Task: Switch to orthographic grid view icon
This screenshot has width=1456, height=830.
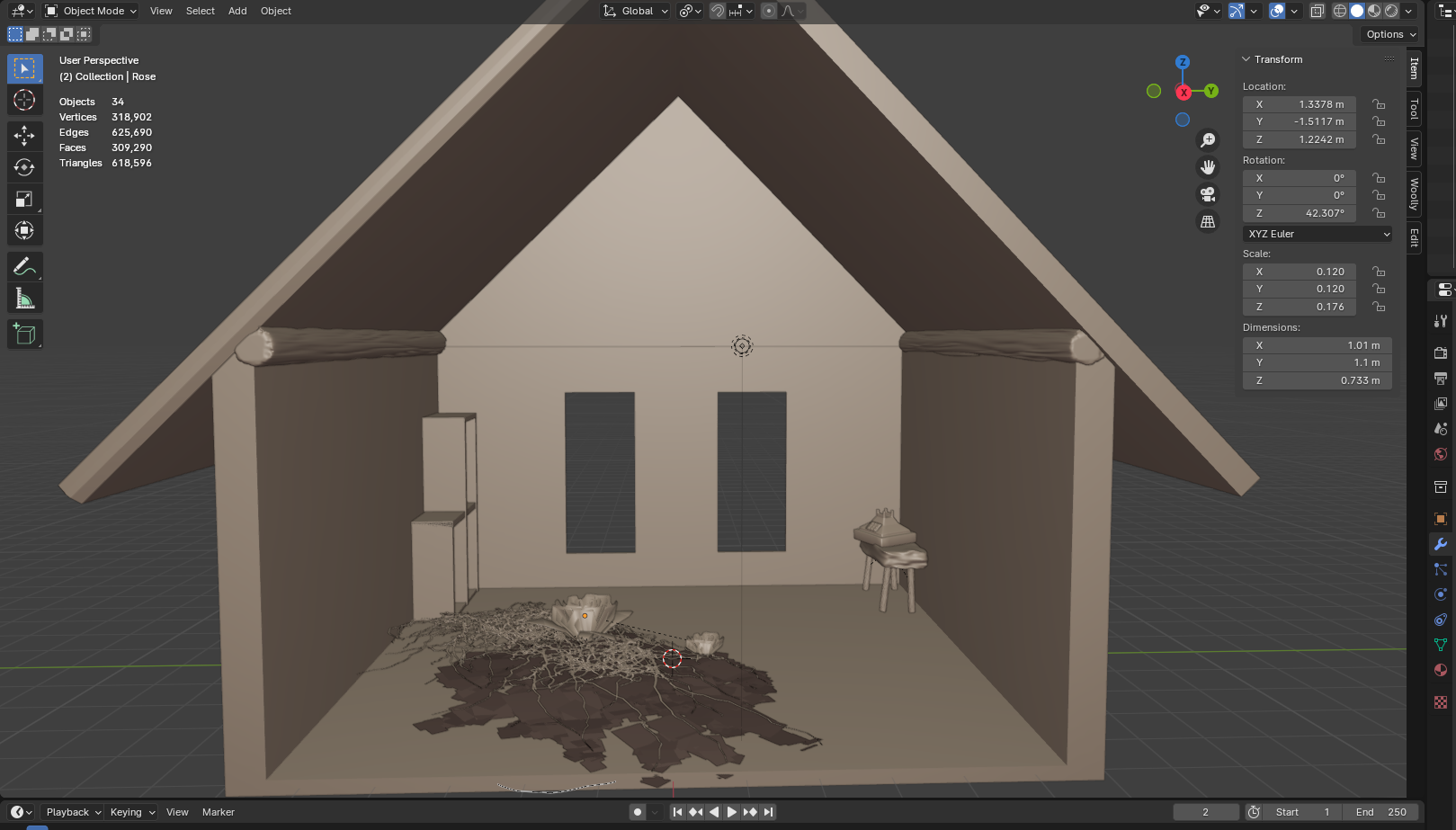Action: point(1208,221)
